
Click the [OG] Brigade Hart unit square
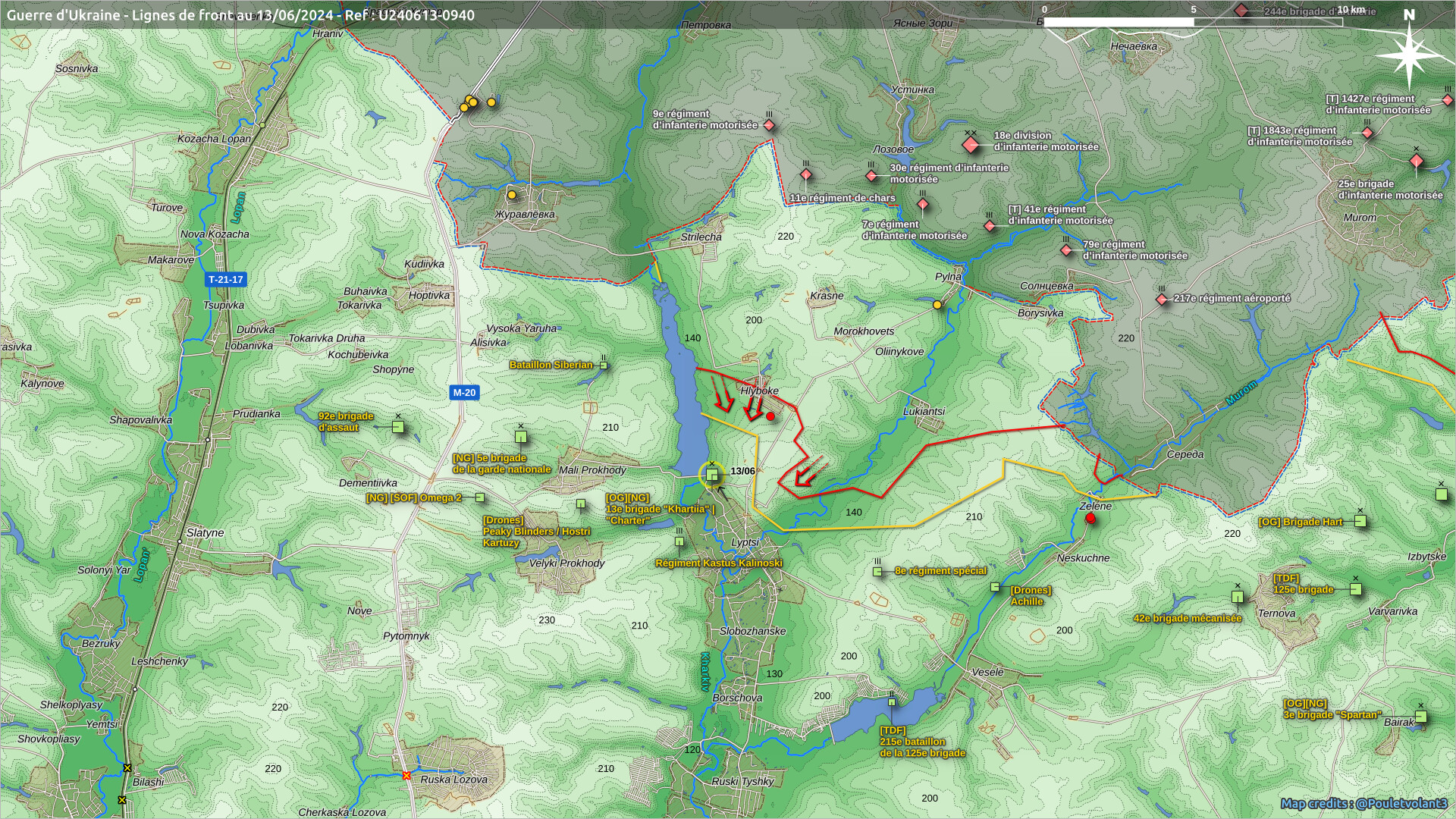(1360, 521)
